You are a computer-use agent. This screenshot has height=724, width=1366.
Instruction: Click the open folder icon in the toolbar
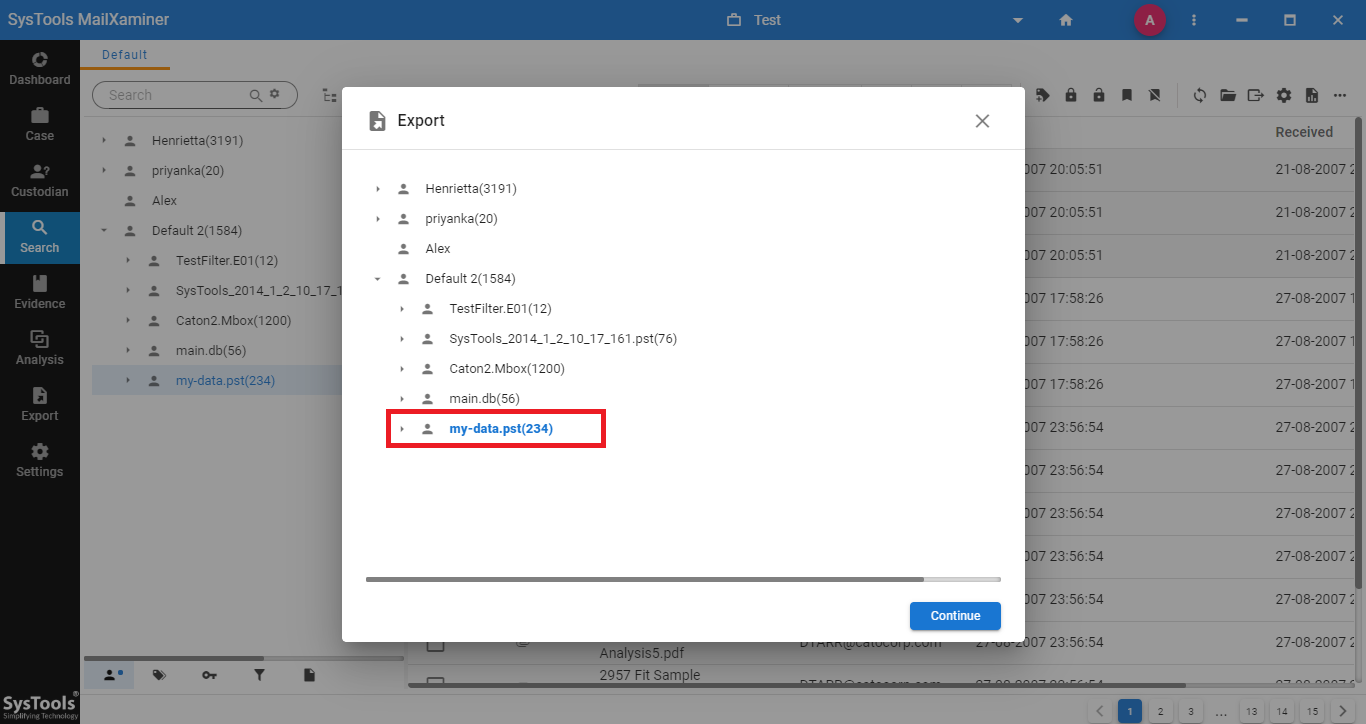pos(1228,95)
